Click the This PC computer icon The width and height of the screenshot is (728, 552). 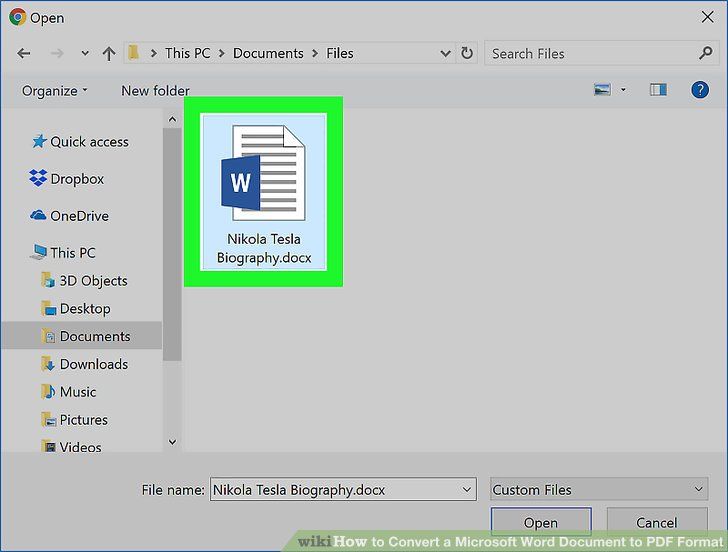(x=39, y=252)
